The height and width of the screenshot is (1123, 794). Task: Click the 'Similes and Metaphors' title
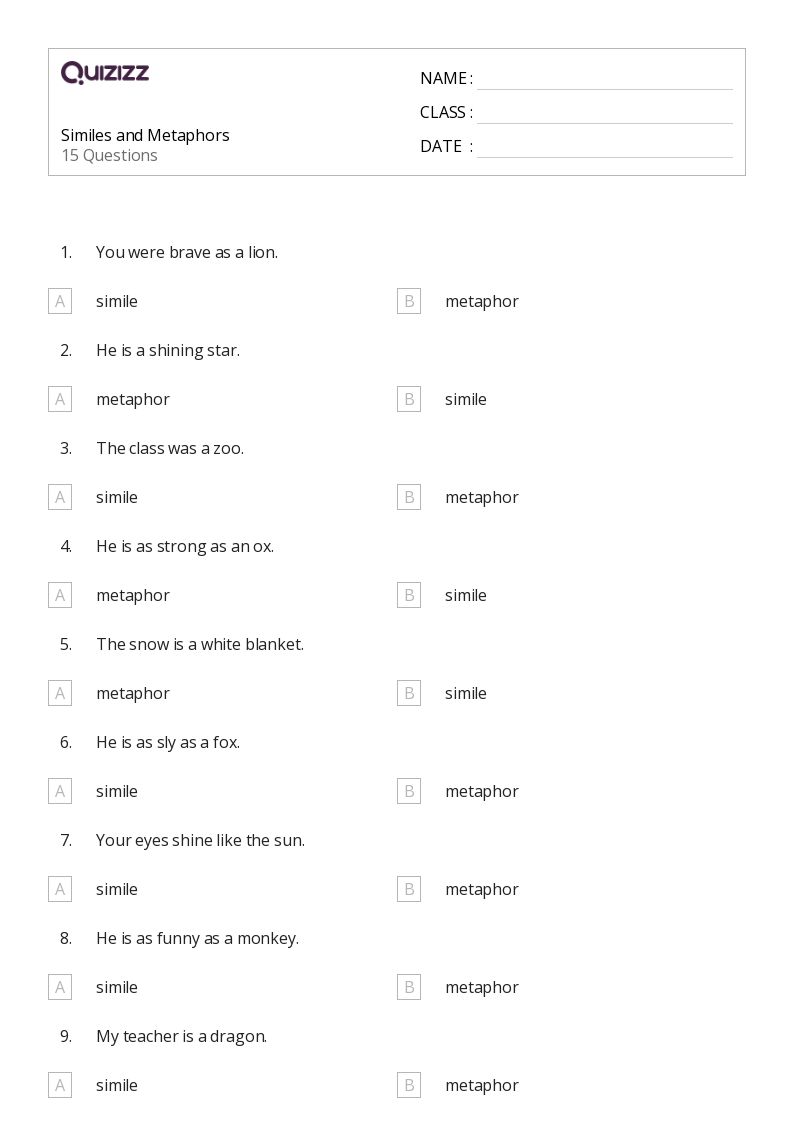[x=145, y=135]
